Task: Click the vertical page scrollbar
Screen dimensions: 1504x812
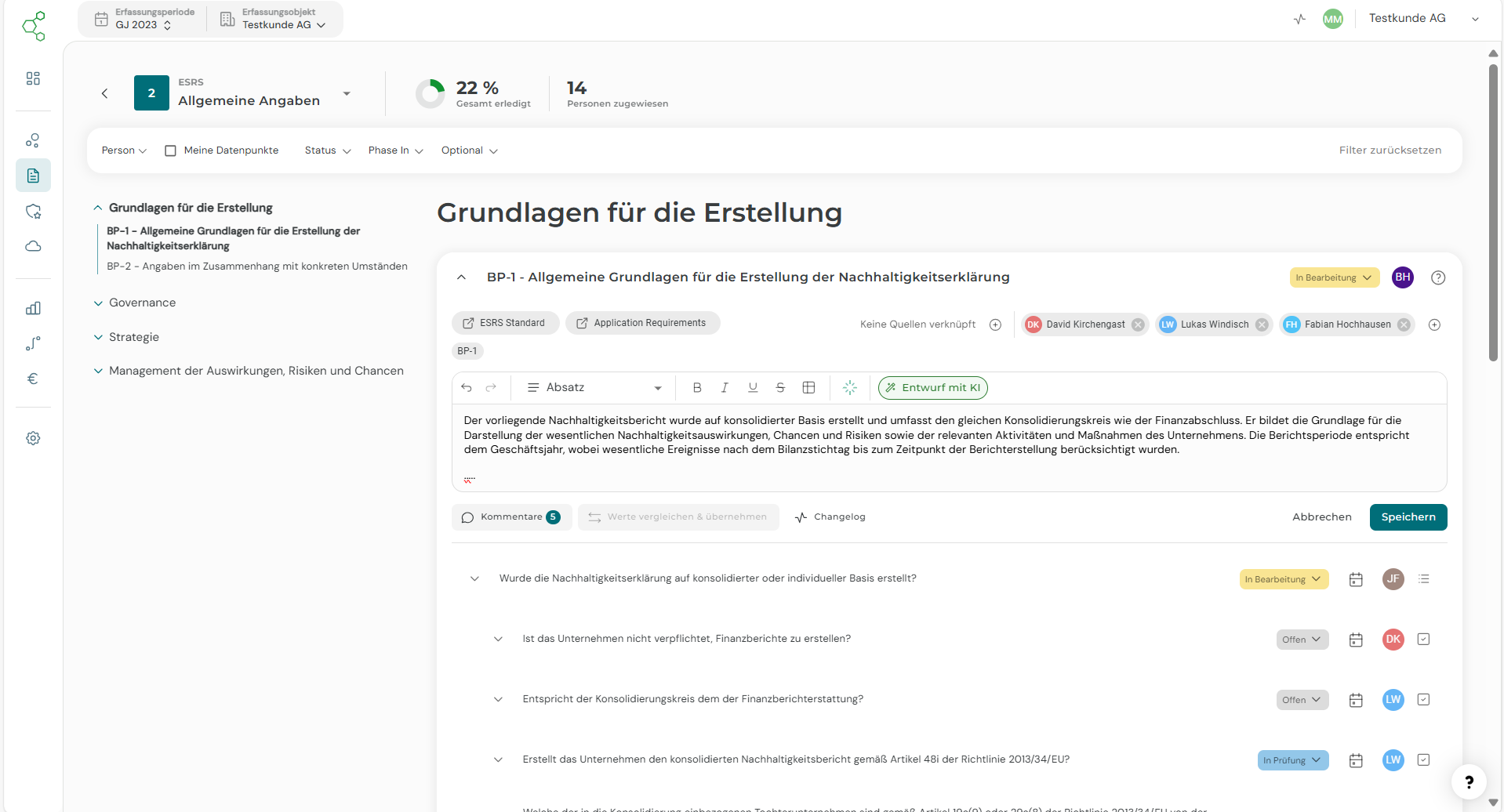Action: click(1493, 212)
